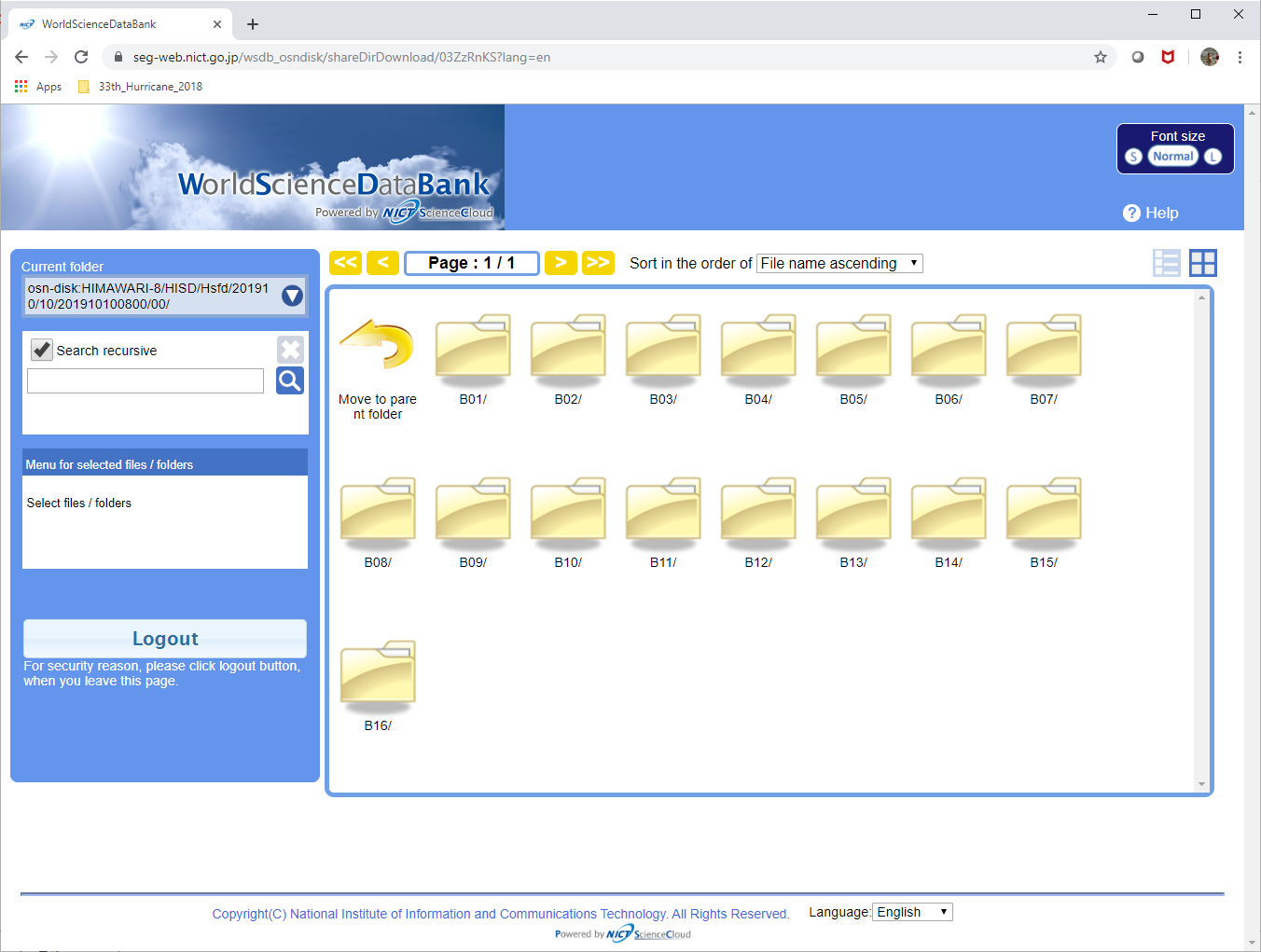Viewport: 1261px width, 952px height.
Task: Open the B14/ folder
Action: pyautogui.click(x=949, y=515)
